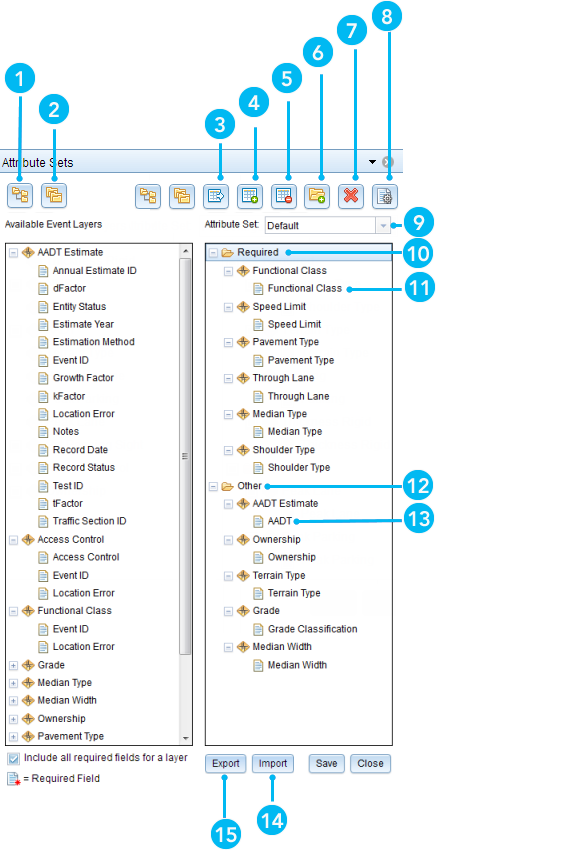The image size is (563, 850).
Task: Toggle Include all required fields checkbox
Action: coord(14,758)
